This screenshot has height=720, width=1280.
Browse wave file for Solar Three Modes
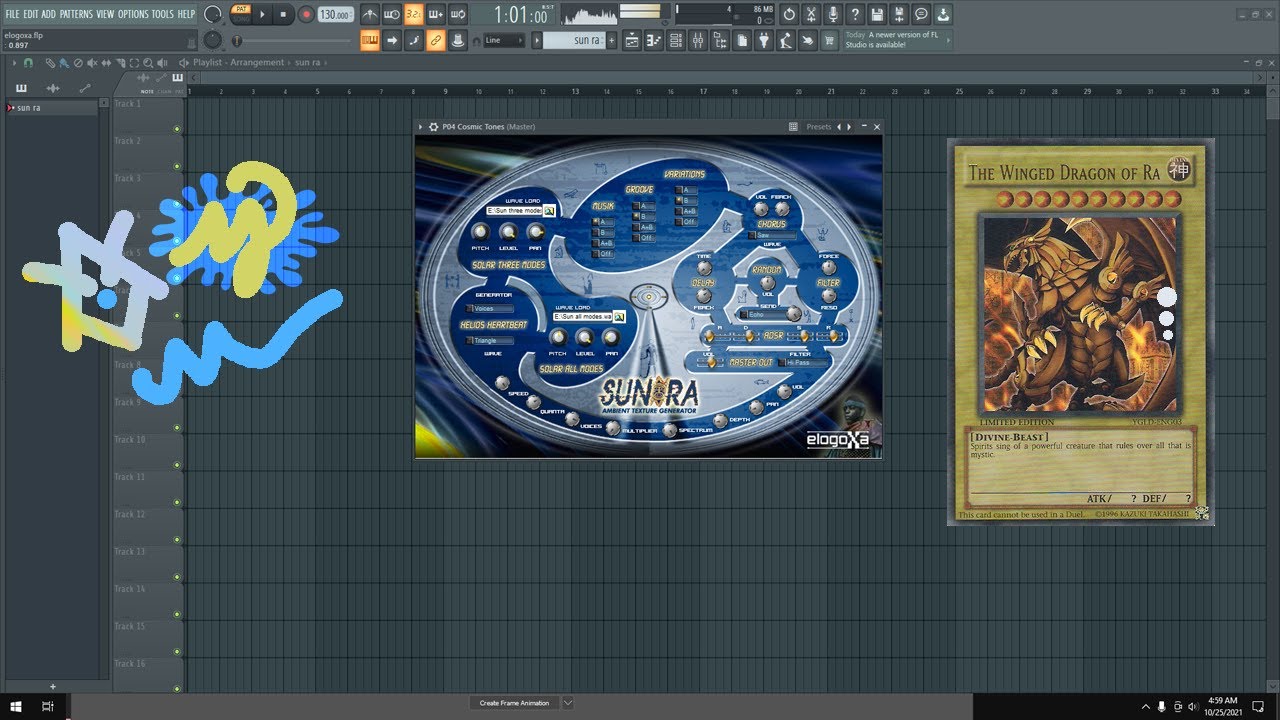[x=549, y=211]
